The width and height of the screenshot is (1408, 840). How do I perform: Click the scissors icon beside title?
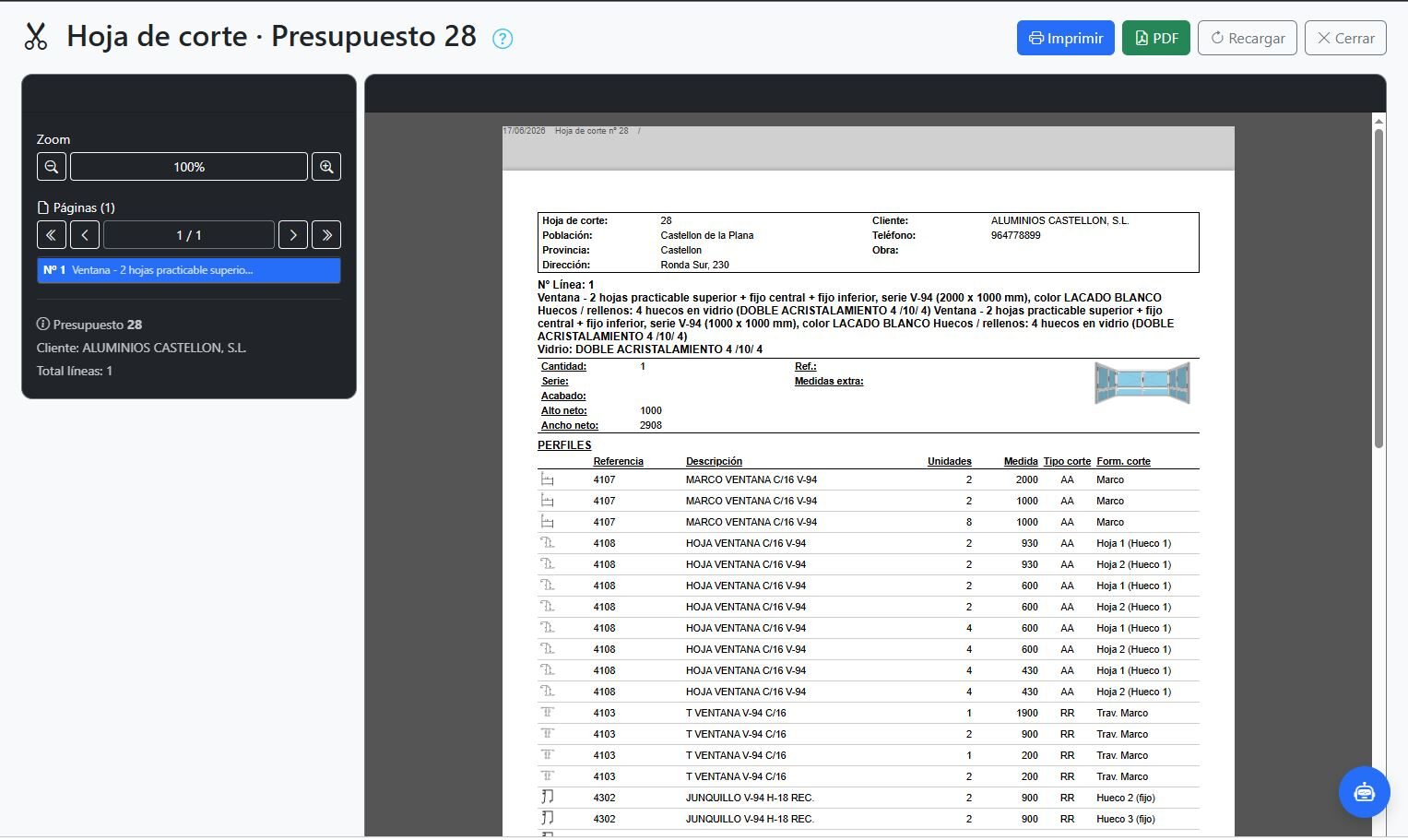point(36,37)
